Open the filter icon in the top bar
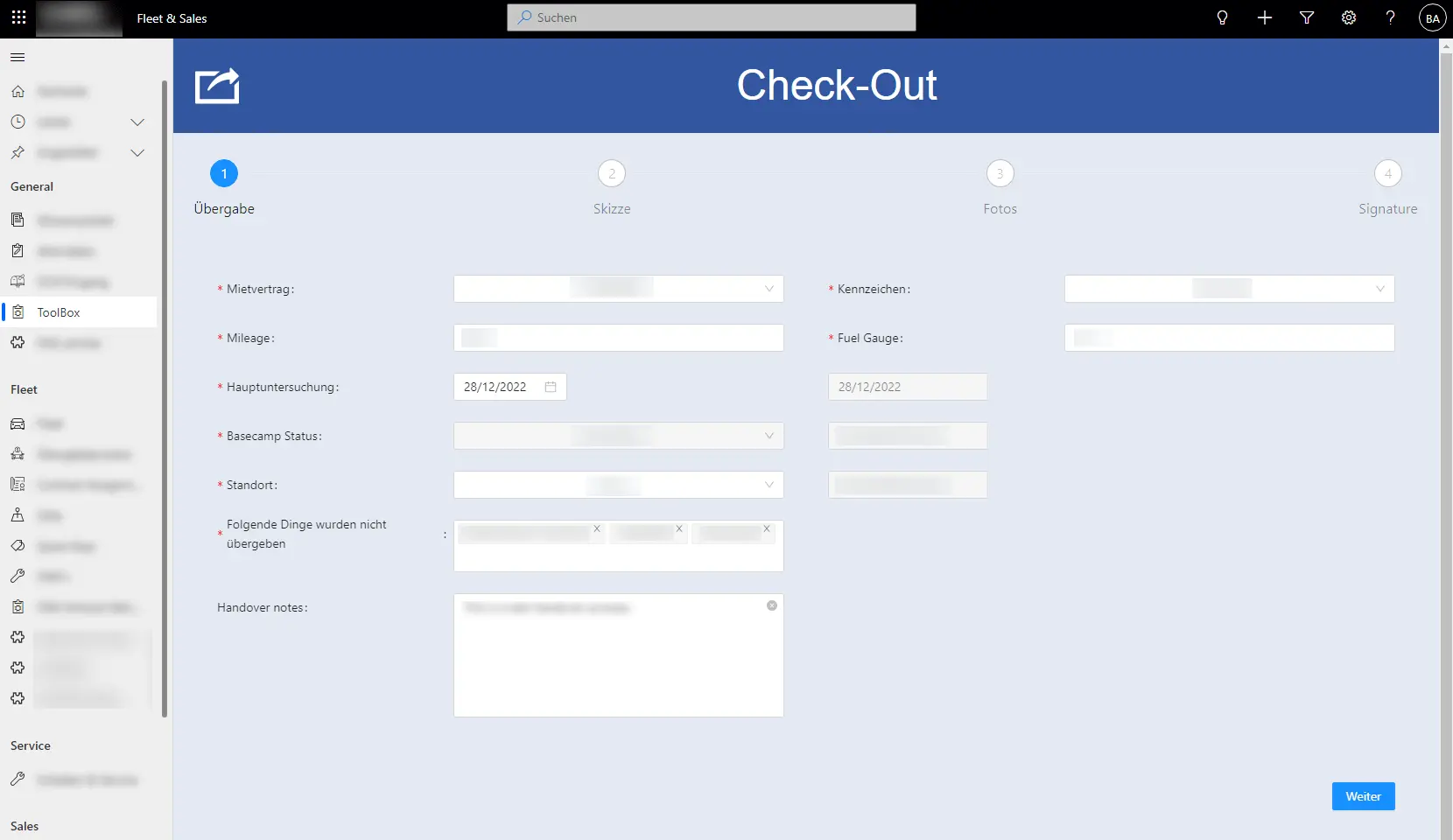This screenshot has height=840, width=1453. [x=1306, y=17]
